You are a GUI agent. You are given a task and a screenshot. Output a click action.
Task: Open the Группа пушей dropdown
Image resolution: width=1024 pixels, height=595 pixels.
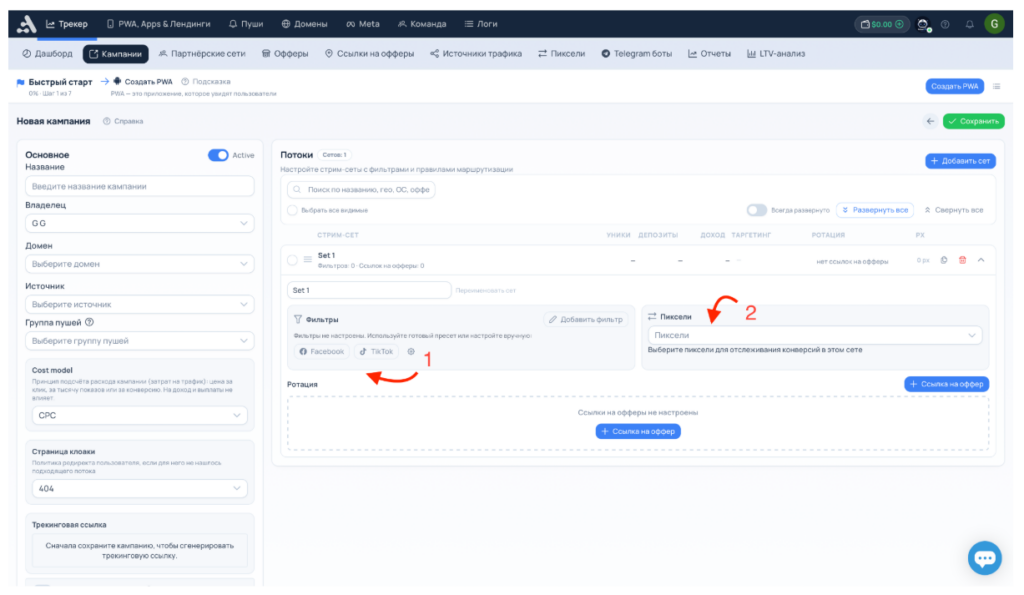point(140,341)
